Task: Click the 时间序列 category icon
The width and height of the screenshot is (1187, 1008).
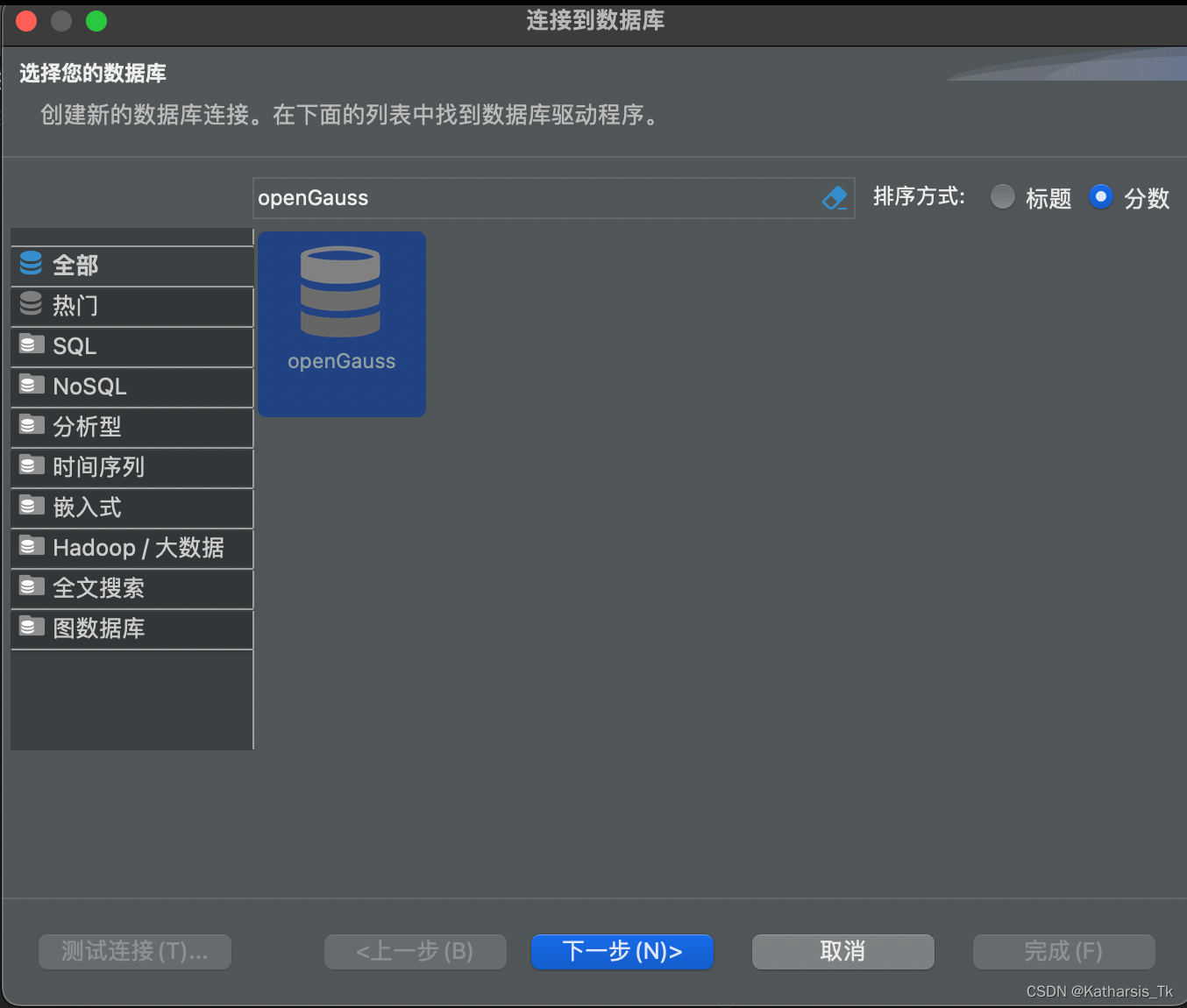Action: click(x=31, y=465)
